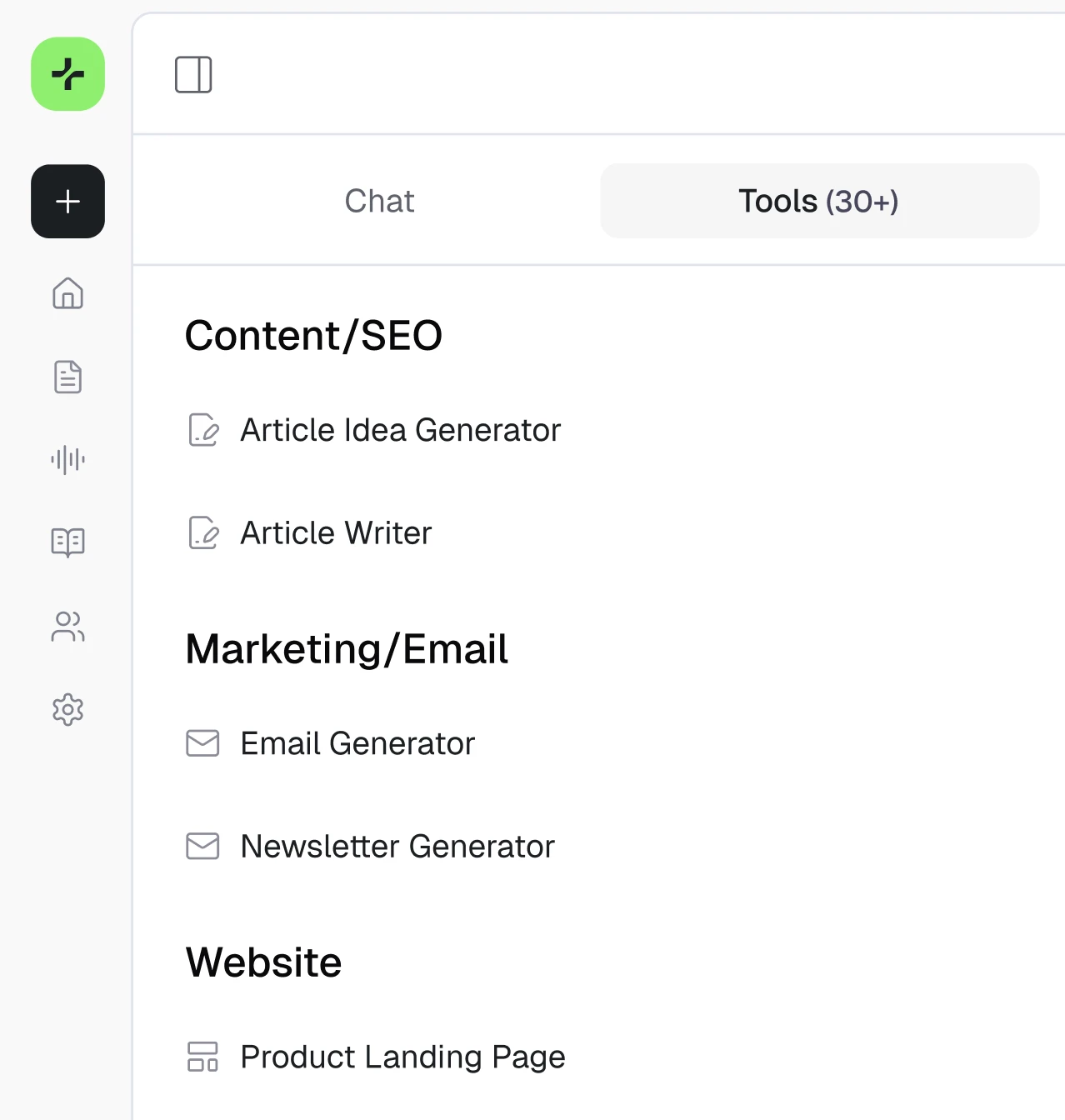Select the Tools (30+) tab
Viewport: 1065px width, 1120px height.
[819, 201]
